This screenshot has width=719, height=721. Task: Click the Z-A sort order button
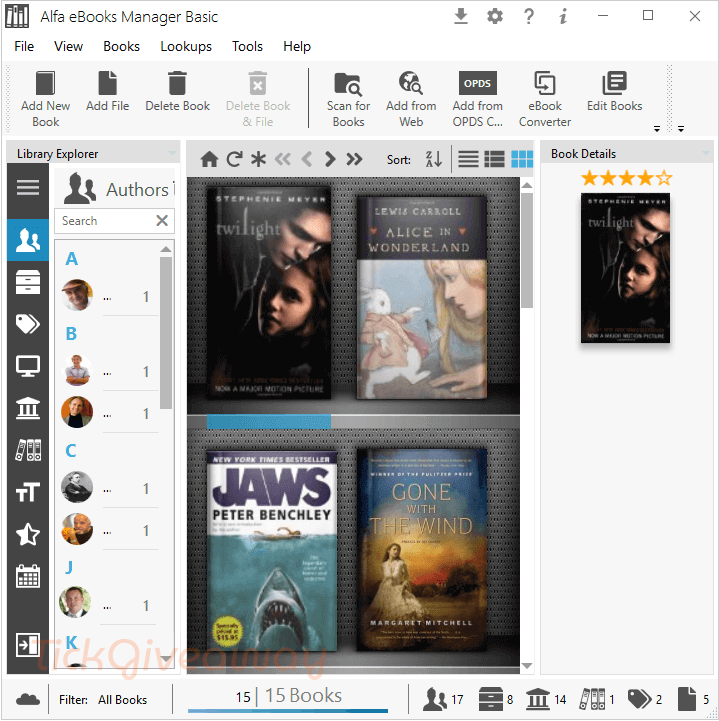point(434,160)
